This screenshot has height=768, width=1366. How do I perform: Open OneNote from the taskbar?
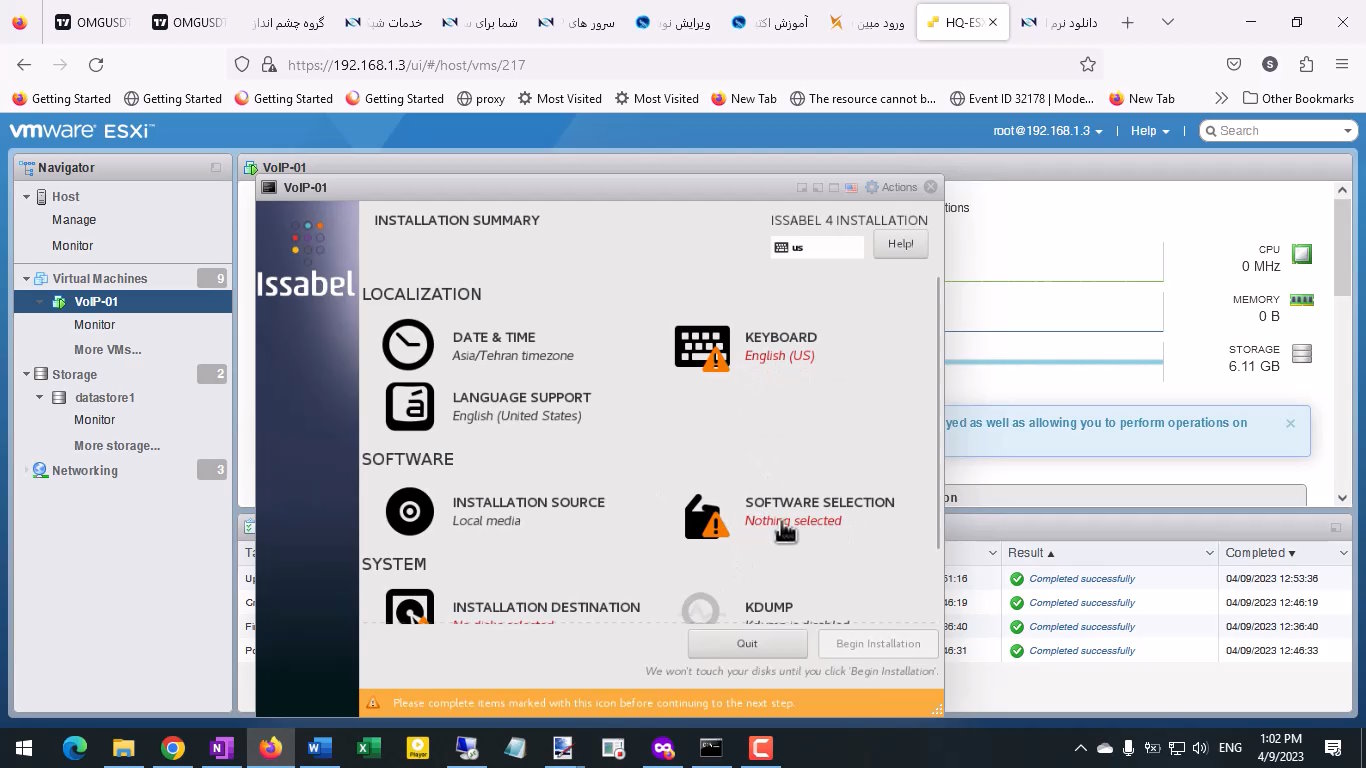pyautogui.click(x=222, y=748)
